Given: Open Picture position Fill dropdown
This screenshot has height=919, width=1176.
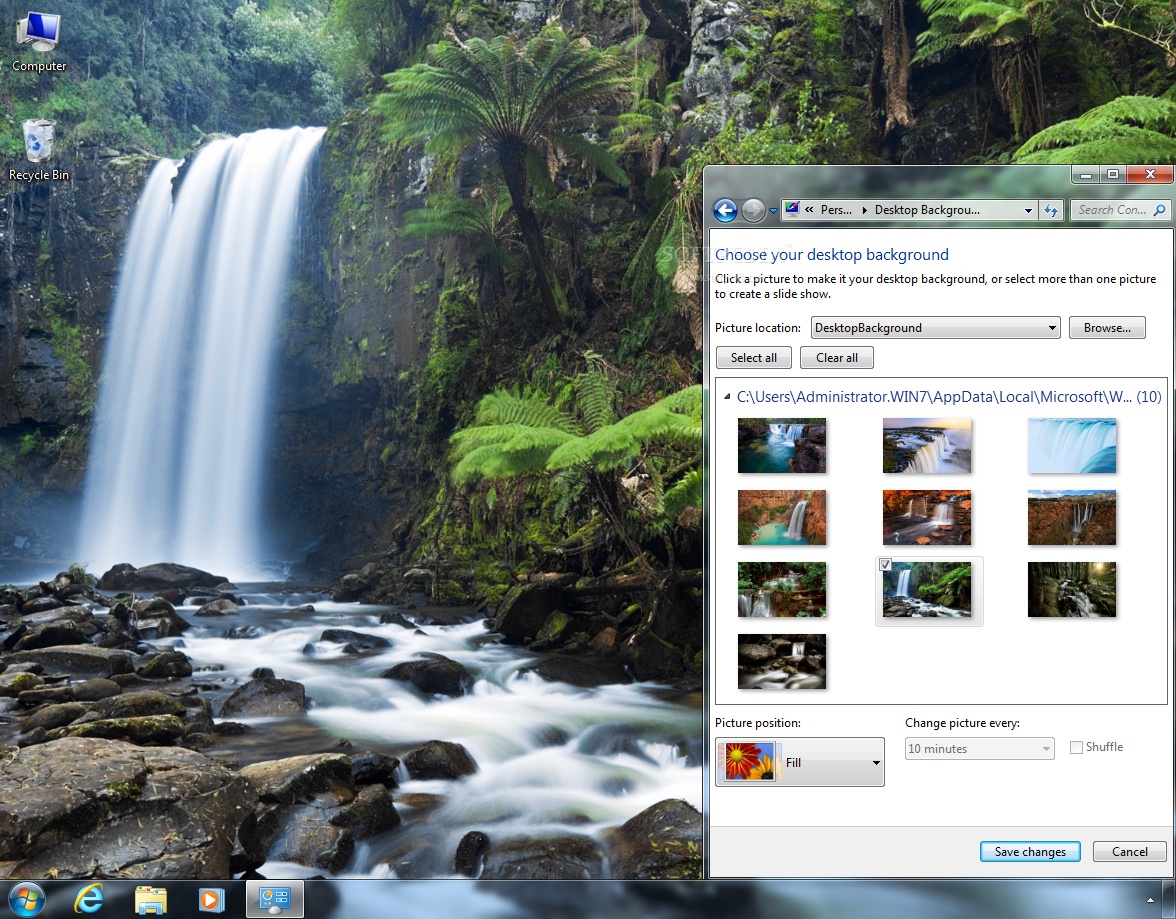Looking at the screenshot, I should click(x=800, y=762).
